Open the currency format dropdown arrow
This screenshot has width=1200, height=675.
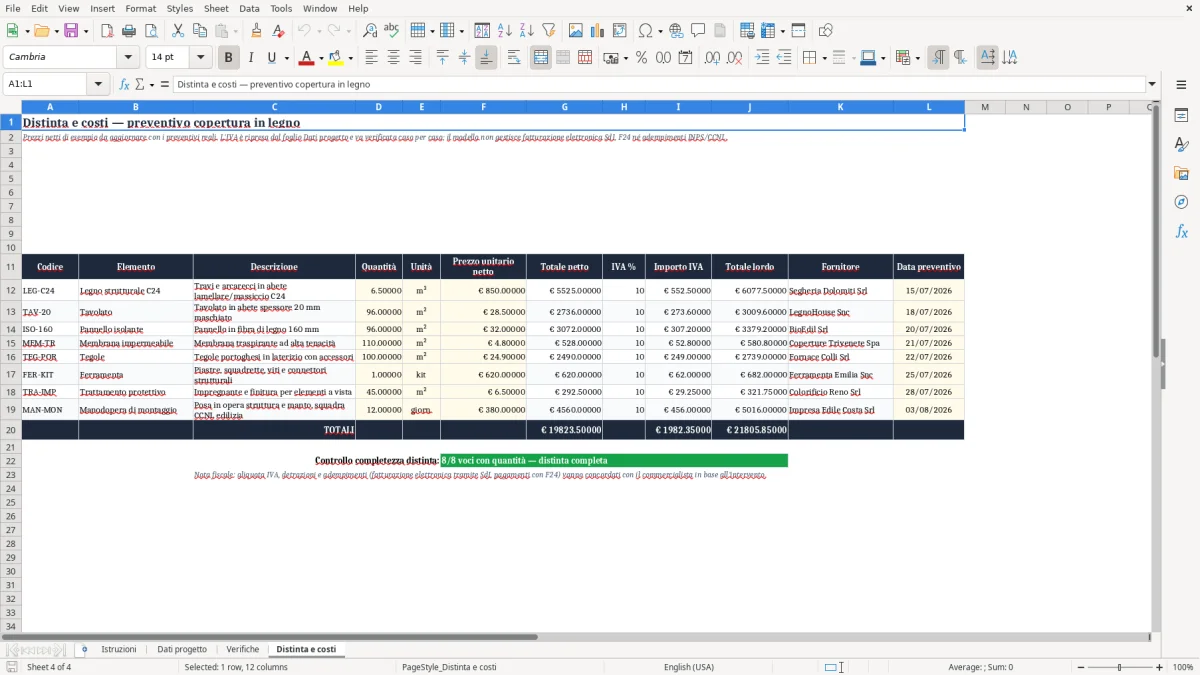tap(625, 58)
